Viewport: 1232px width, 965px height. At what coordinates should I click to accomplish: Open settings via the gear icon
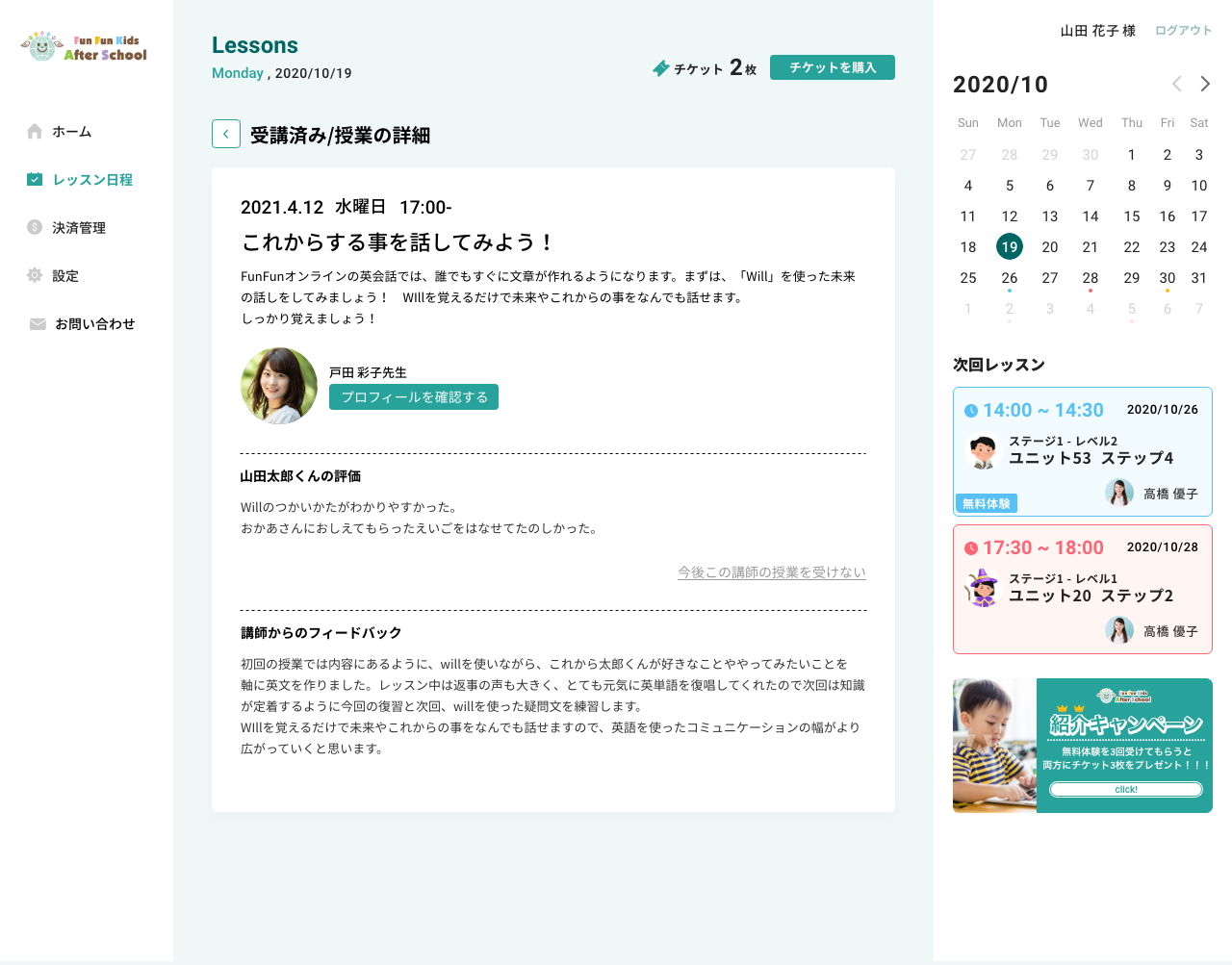click(35, 276)
